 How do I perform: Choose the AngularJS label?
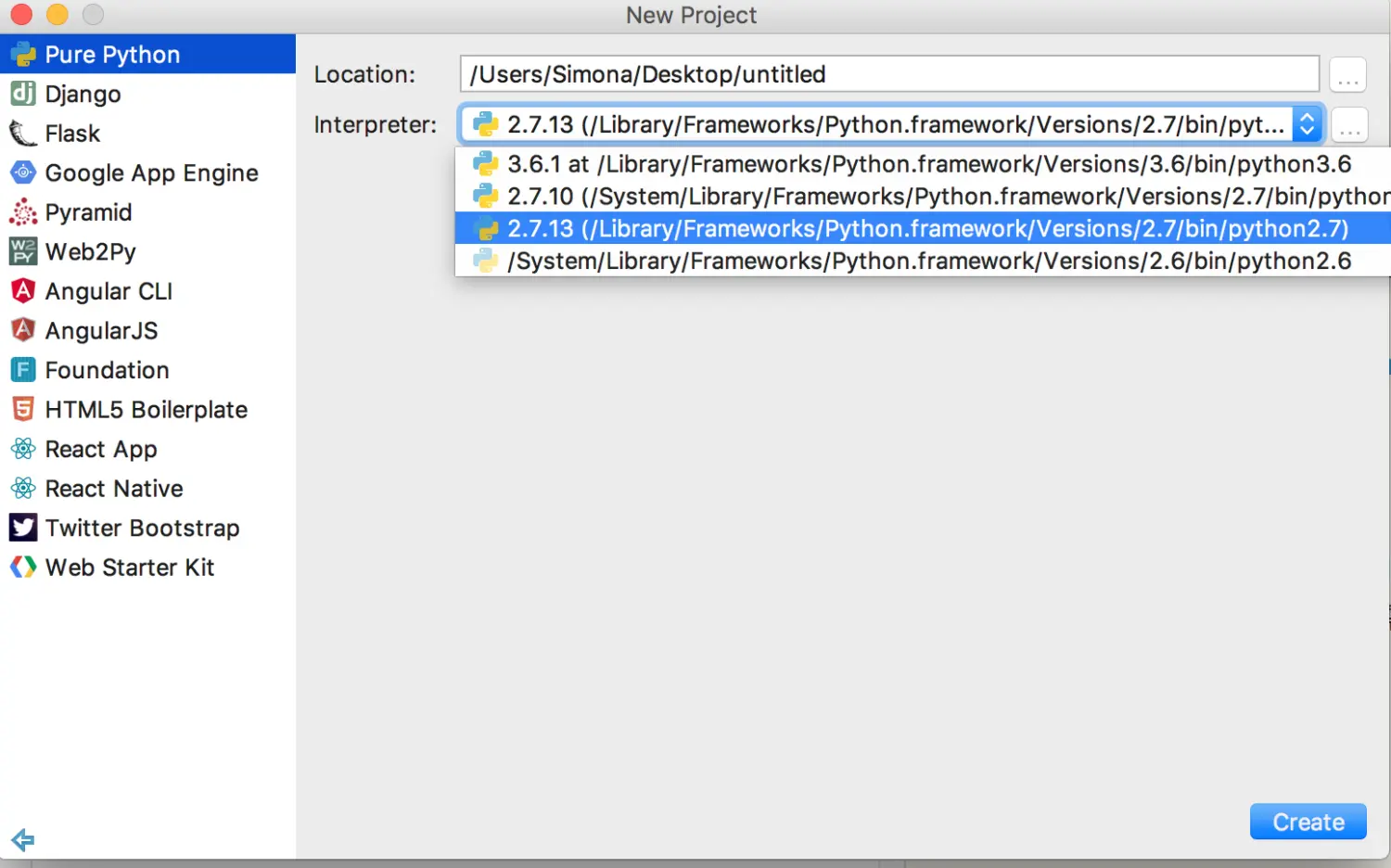click(x=101, y=330)
